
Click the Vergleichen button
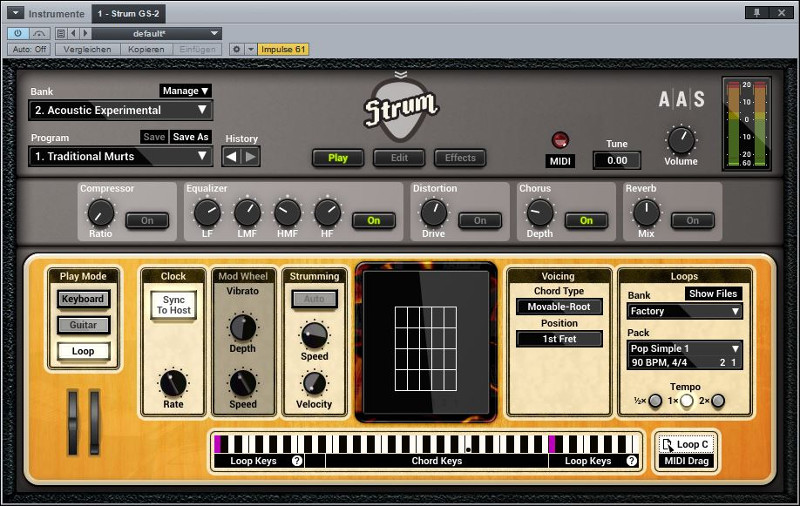[x=87, y=49]
